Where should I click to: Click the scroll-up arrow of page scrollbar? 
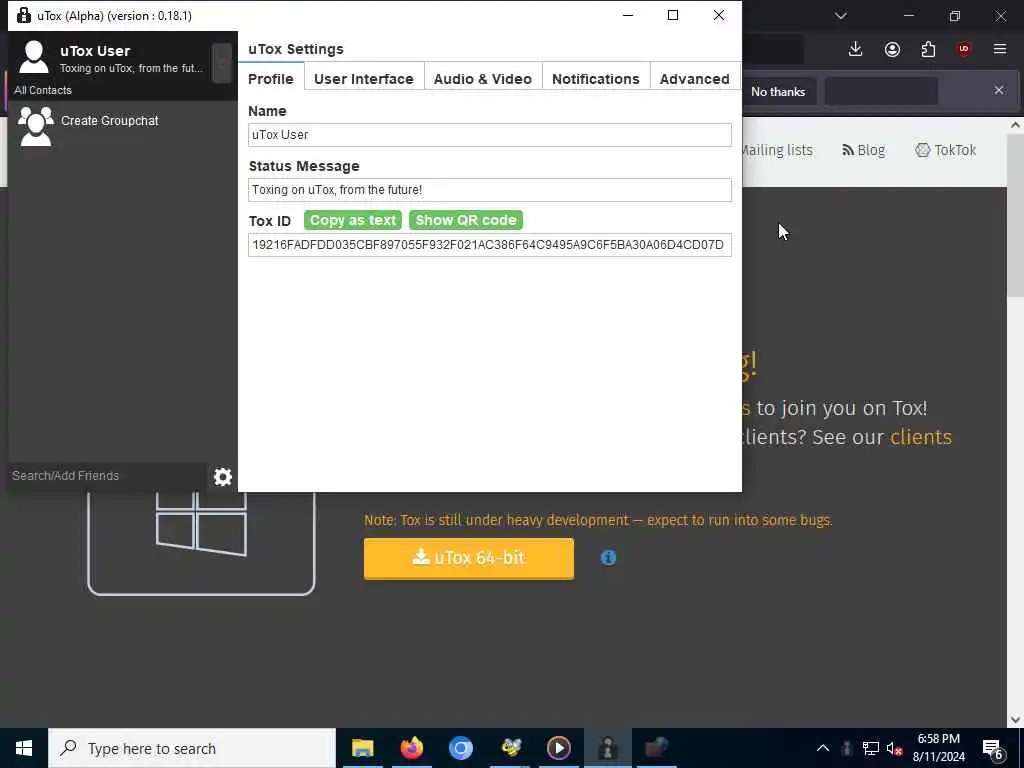pos(1015,125)
